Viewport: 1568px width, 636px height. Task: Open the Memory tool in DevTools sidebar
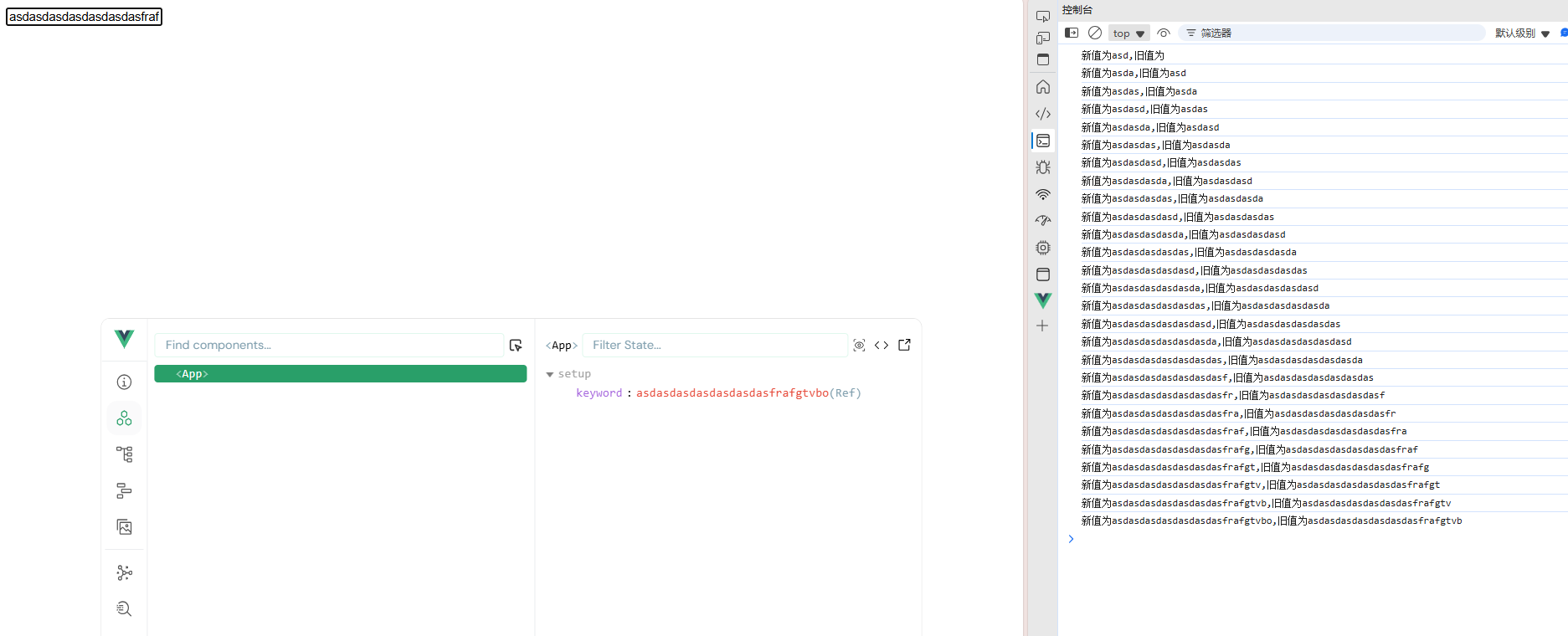1043,248
